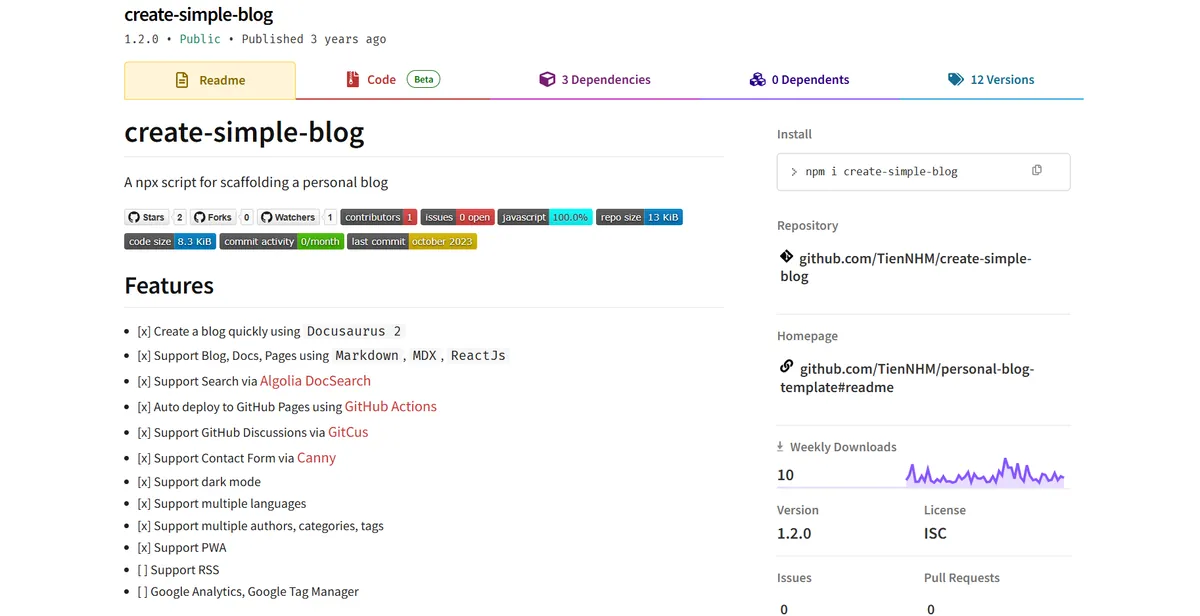Click the Features heading

(x=169, y=286)
